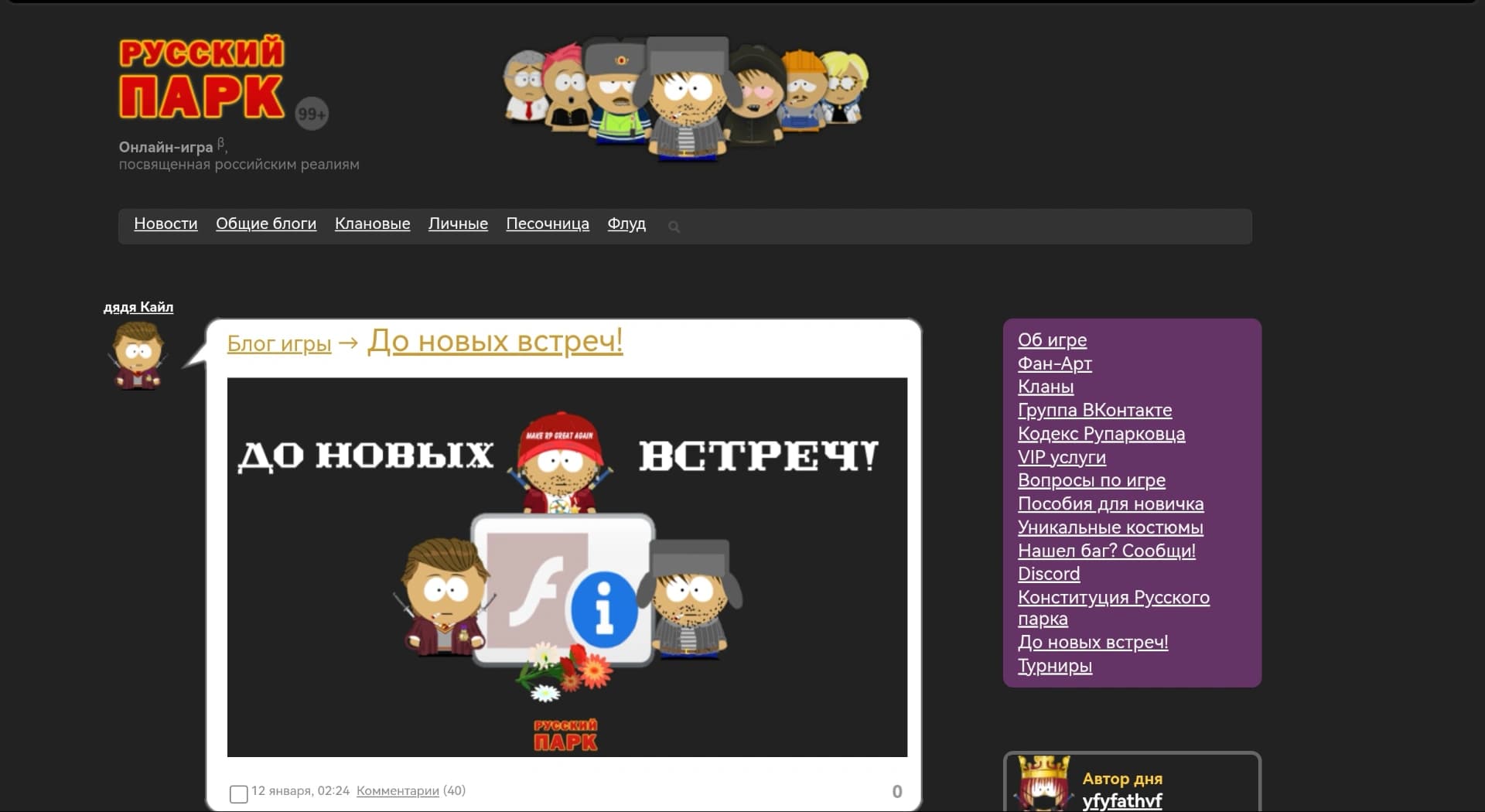Open the Кланы sidebar link

pos(1046,387)
